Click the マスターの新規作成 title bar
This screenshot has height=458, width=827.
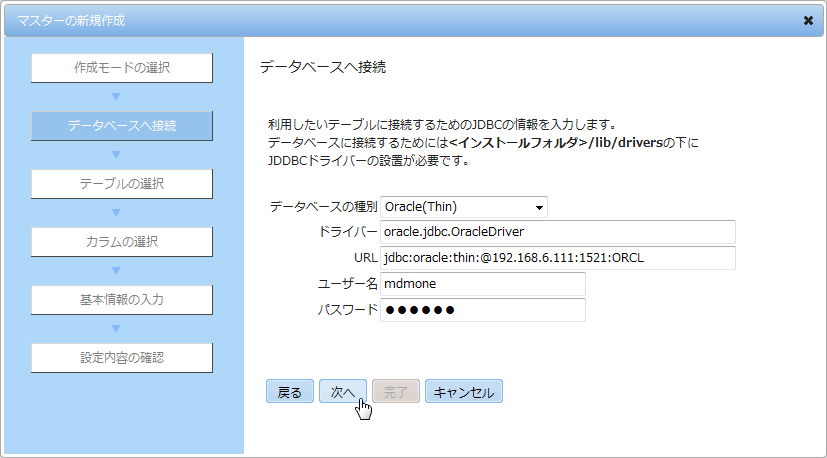pos(401,21)
